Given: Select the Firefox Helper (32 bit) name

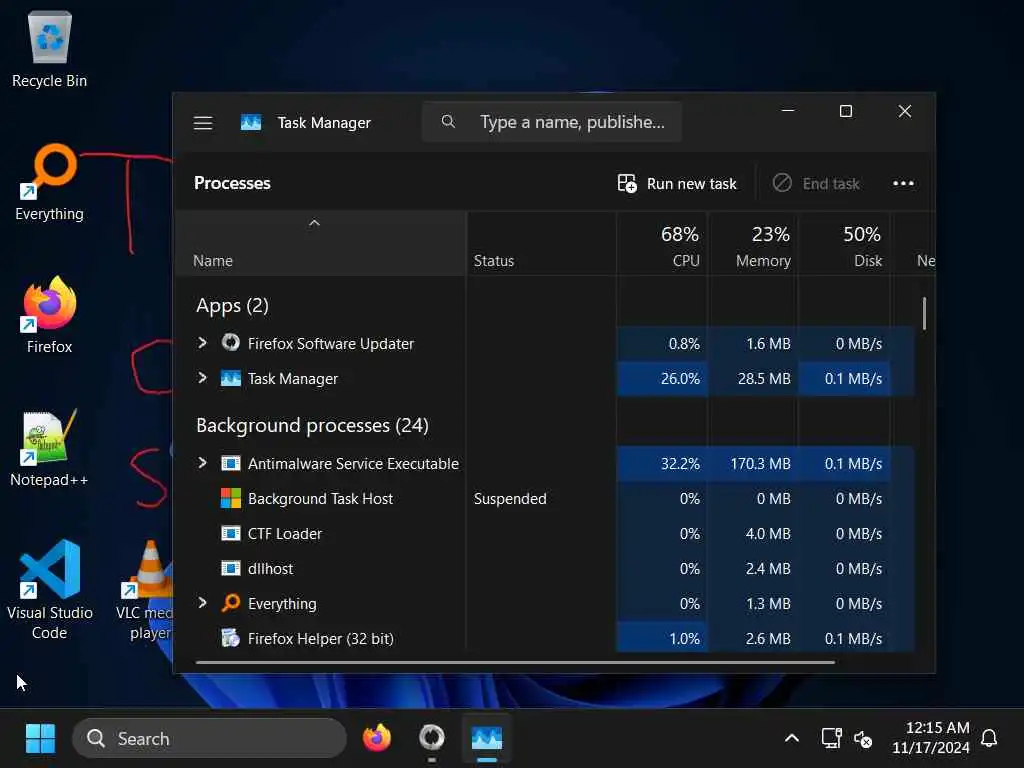Looking at the screenshot, I should pos(321,639).
